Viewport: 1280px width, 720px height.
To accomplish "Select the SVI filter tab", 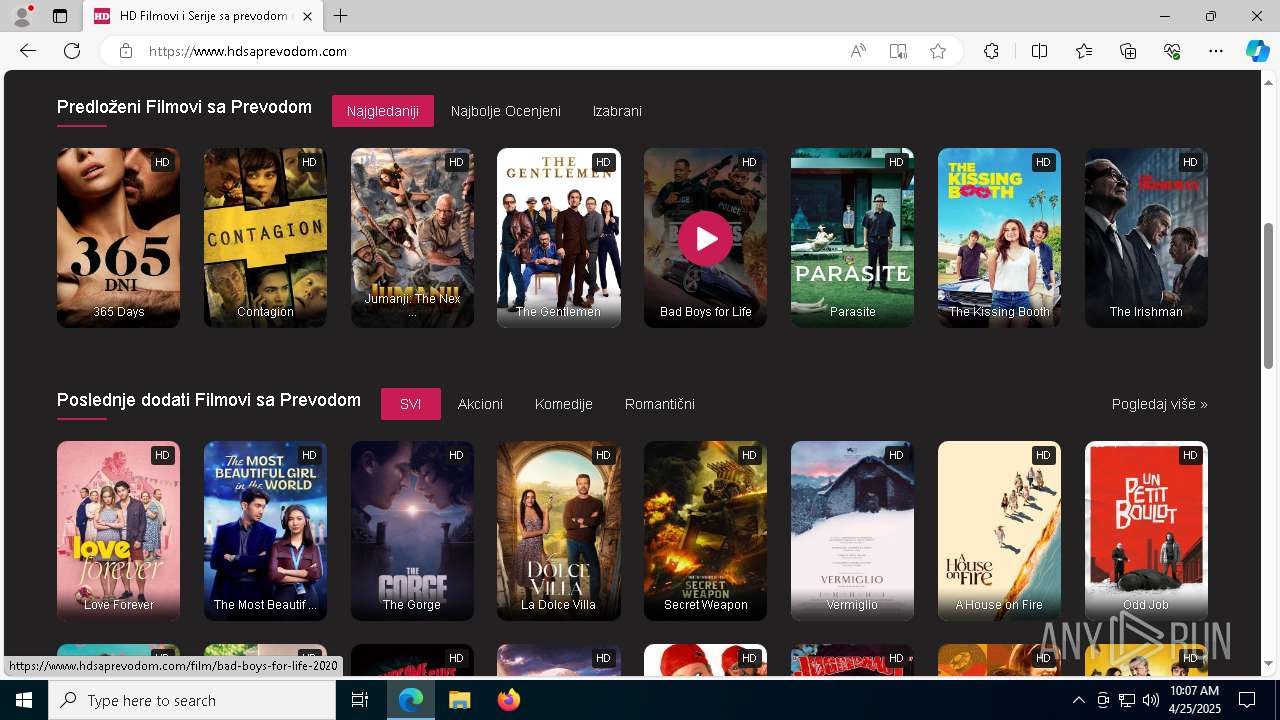I will (x=410, y=404).
